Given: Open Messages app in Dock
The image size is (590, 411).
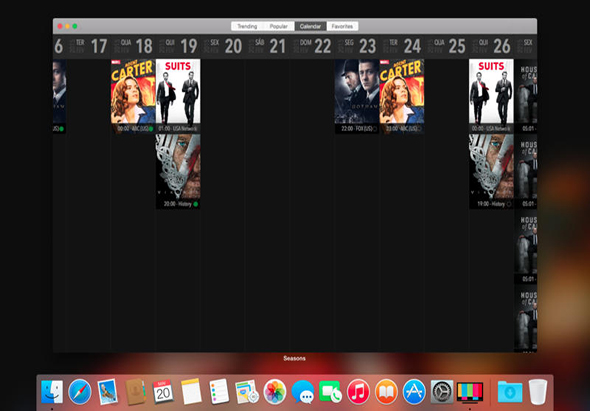Looking at the screenshot, I should pyautogui.click(x=303, y=392).
